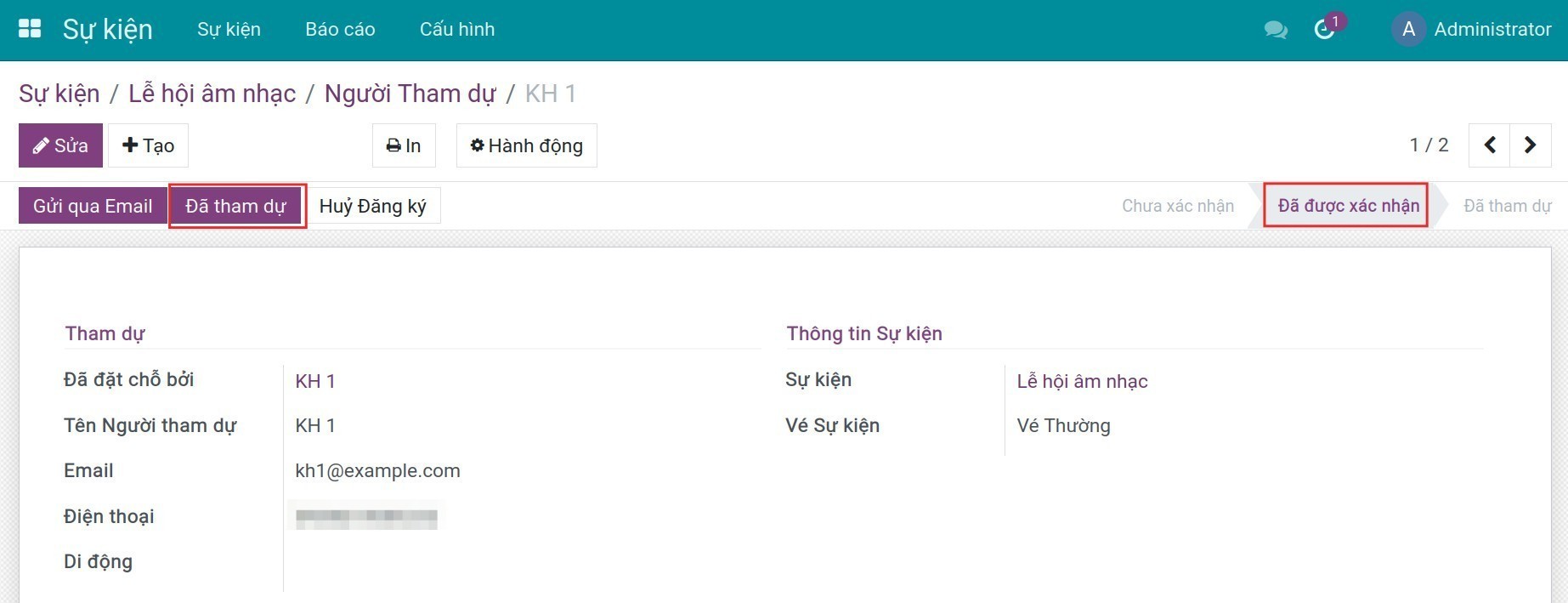Open the KH 1 booked-by link
The height and width of the screenshot is (603, 1568).
315,381
